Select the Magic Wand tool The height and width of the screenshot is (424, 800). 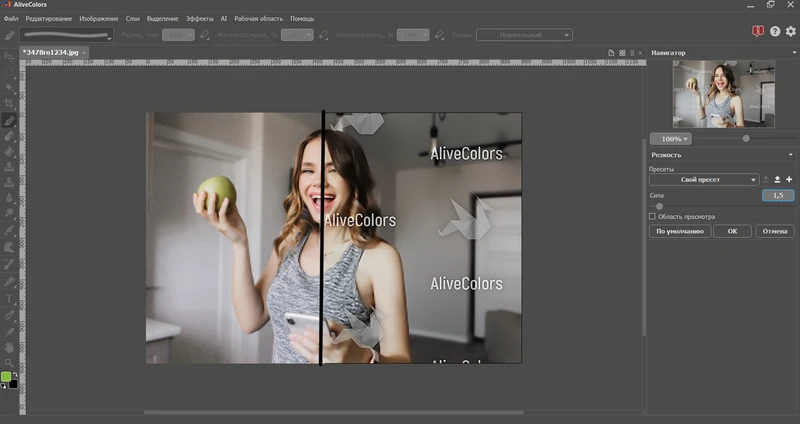coord(9,88)
